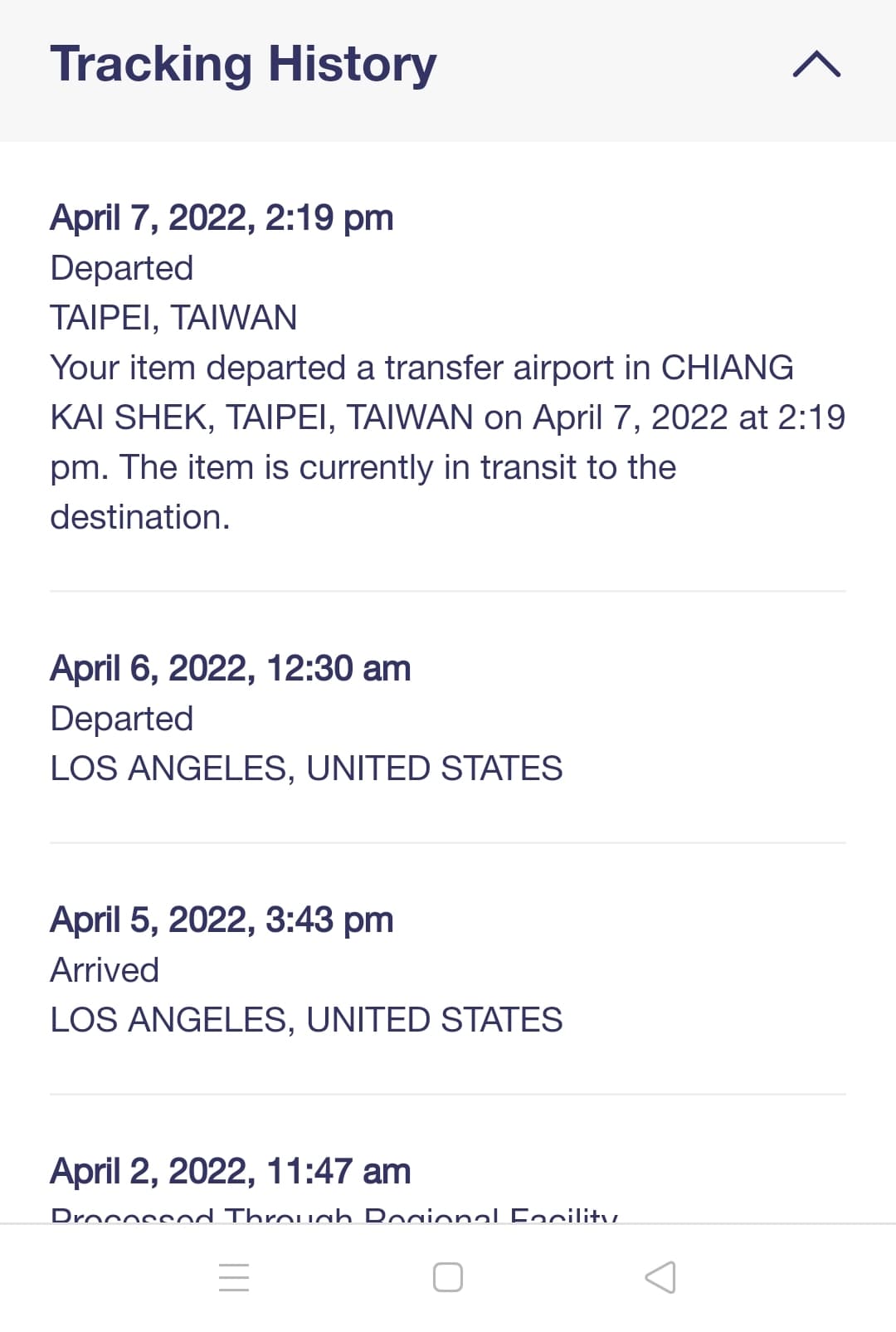896x1332 pixels.
Task: Click LOS ANGELES location under Arrived status
Action: (x=306, y=1020)
